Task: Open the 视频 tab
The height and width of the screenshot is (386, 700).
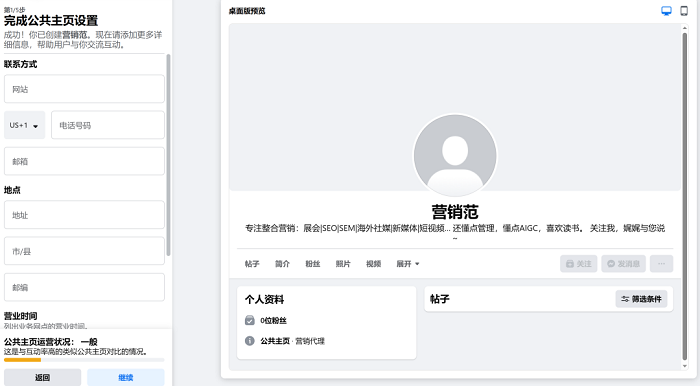Action: (x=373, y=264)
